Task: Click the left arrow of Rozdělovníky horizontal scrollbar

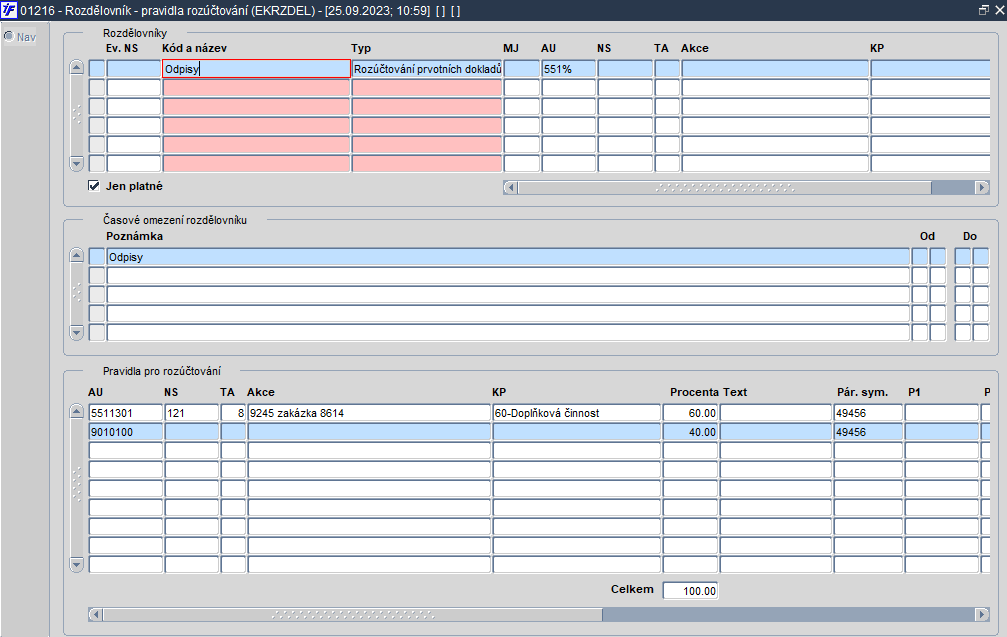Action: 511,188
